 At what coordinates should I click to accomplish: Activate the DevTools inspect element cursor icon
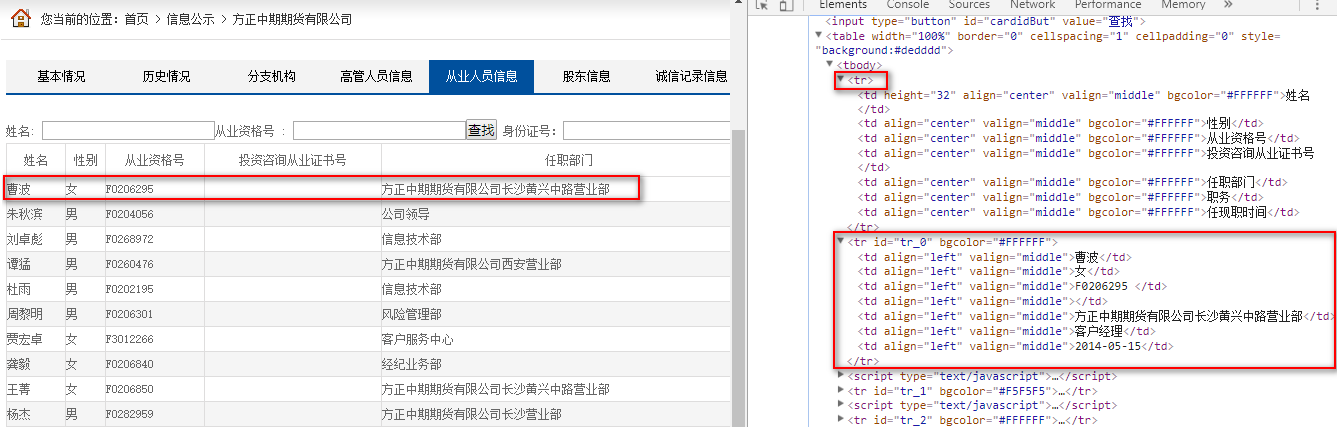pos(761,5)
